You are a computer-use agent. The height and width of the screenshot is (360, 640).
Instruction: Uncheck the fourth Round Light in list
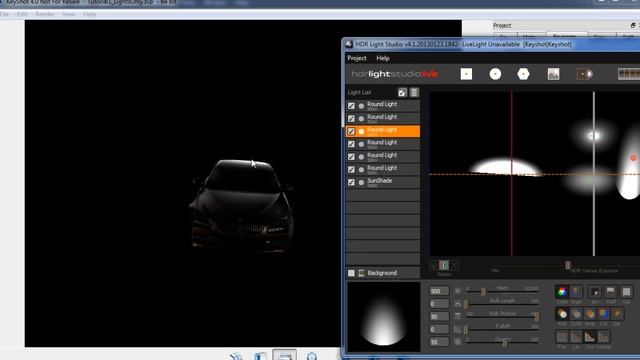click(x=351, y=144)
